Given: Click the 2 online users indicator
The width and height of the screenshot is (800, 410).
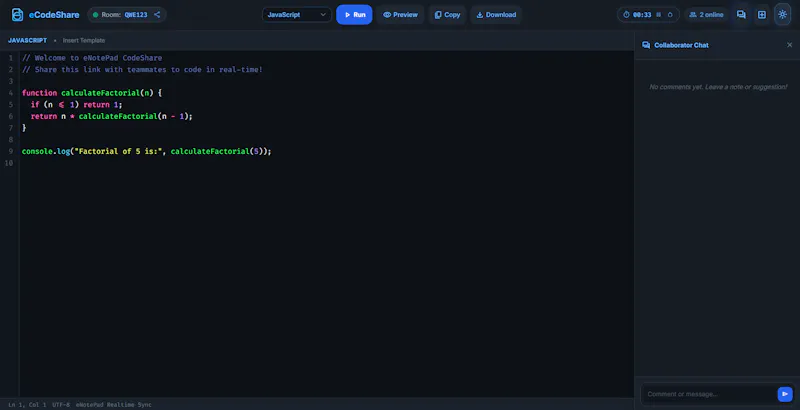Looking at the screenshot, I should tap(706, 15).
